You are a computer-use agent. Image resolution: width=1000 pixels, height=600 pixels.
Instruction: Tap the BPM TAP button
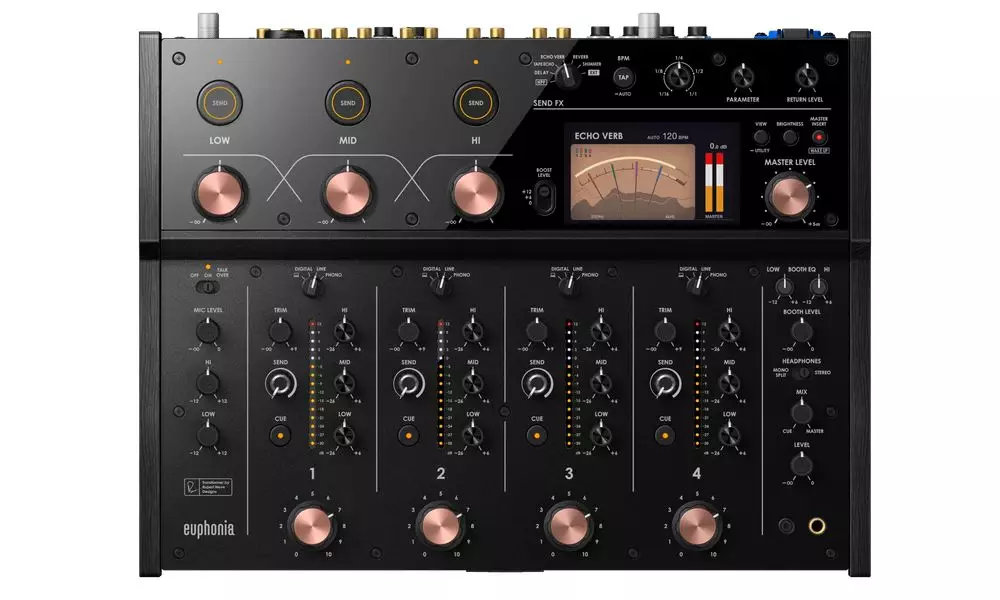[623, 77]
